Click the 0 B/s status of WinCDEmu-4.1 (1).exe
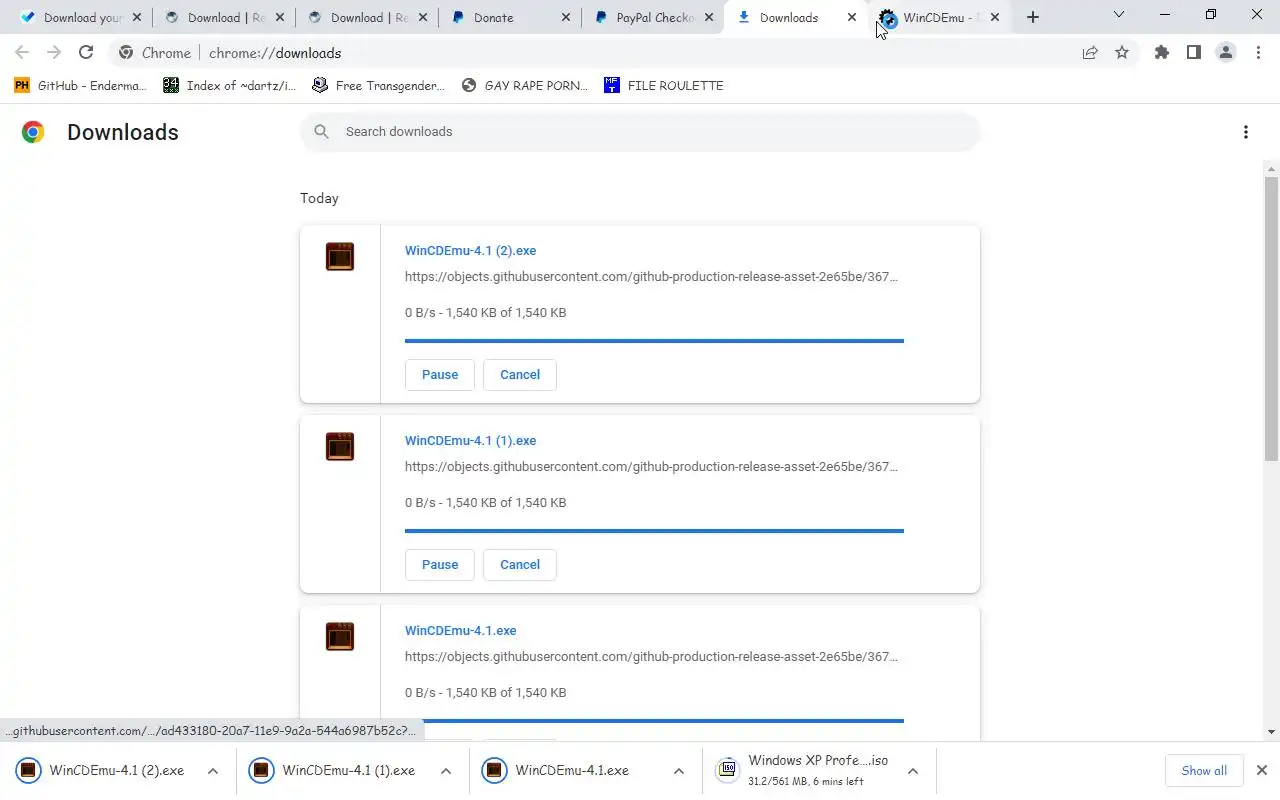1280x800 pixels. click(485, 503)
